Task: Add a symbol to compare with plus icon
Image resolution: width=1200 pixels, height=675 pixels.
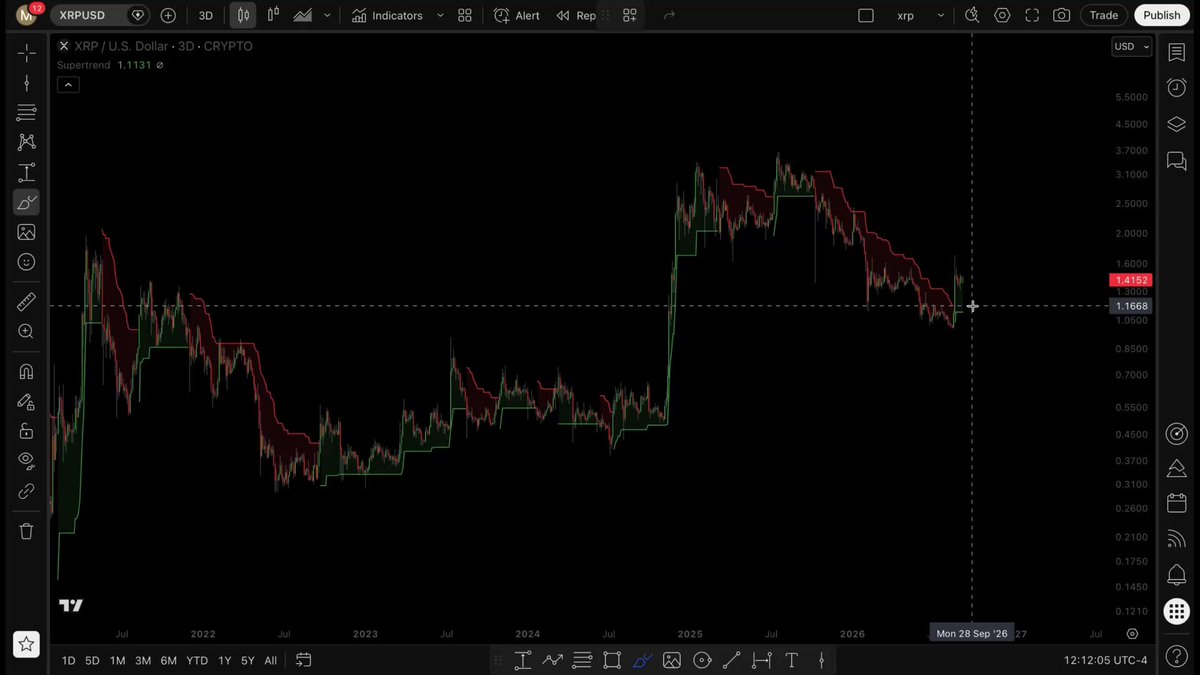Action: (x=168, y=15)
